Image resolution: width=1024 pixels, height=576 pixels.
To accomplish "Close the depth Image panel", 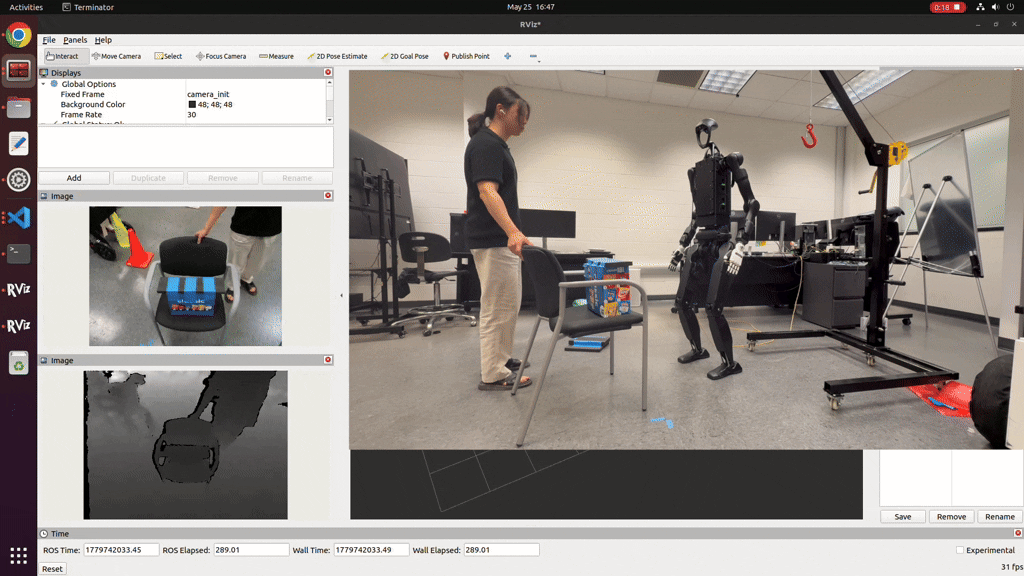I will 328,360.
